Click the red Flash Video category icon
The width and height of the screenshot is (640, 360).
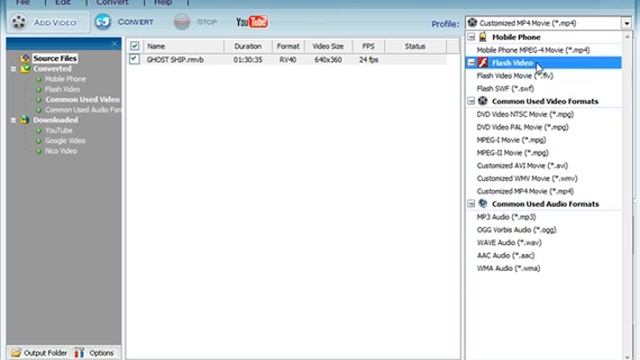coord(483,62)
